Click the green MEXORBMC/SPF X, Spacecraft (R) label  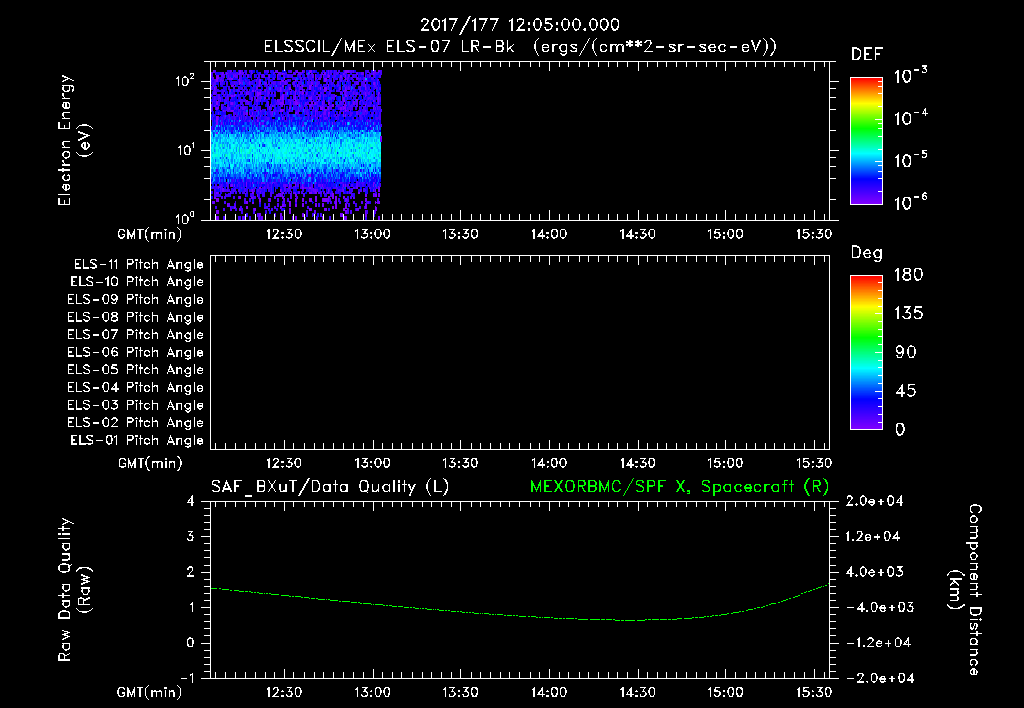click(679, 487)
